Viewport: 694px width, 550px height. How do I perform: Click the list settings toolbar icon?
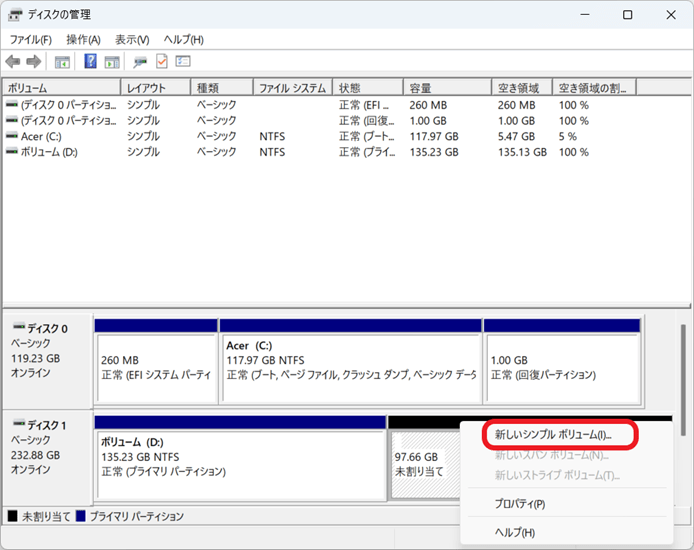tap(183, 62)
